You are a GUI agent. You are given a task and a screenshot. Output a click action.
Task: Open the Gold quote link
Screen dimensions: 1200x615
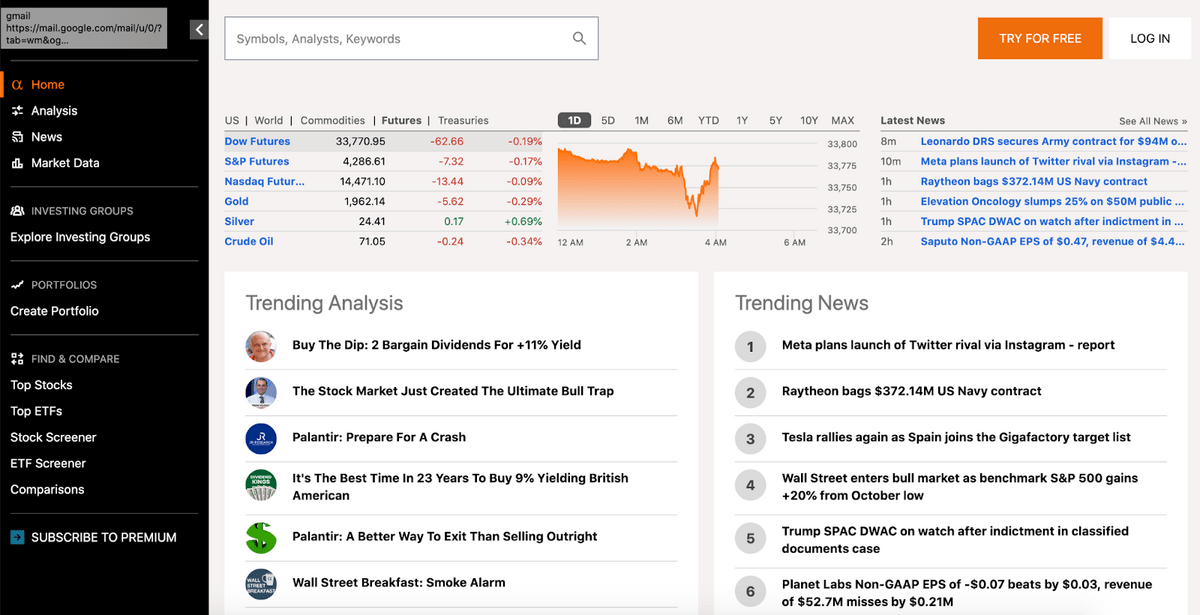click(x=237, y=202)
